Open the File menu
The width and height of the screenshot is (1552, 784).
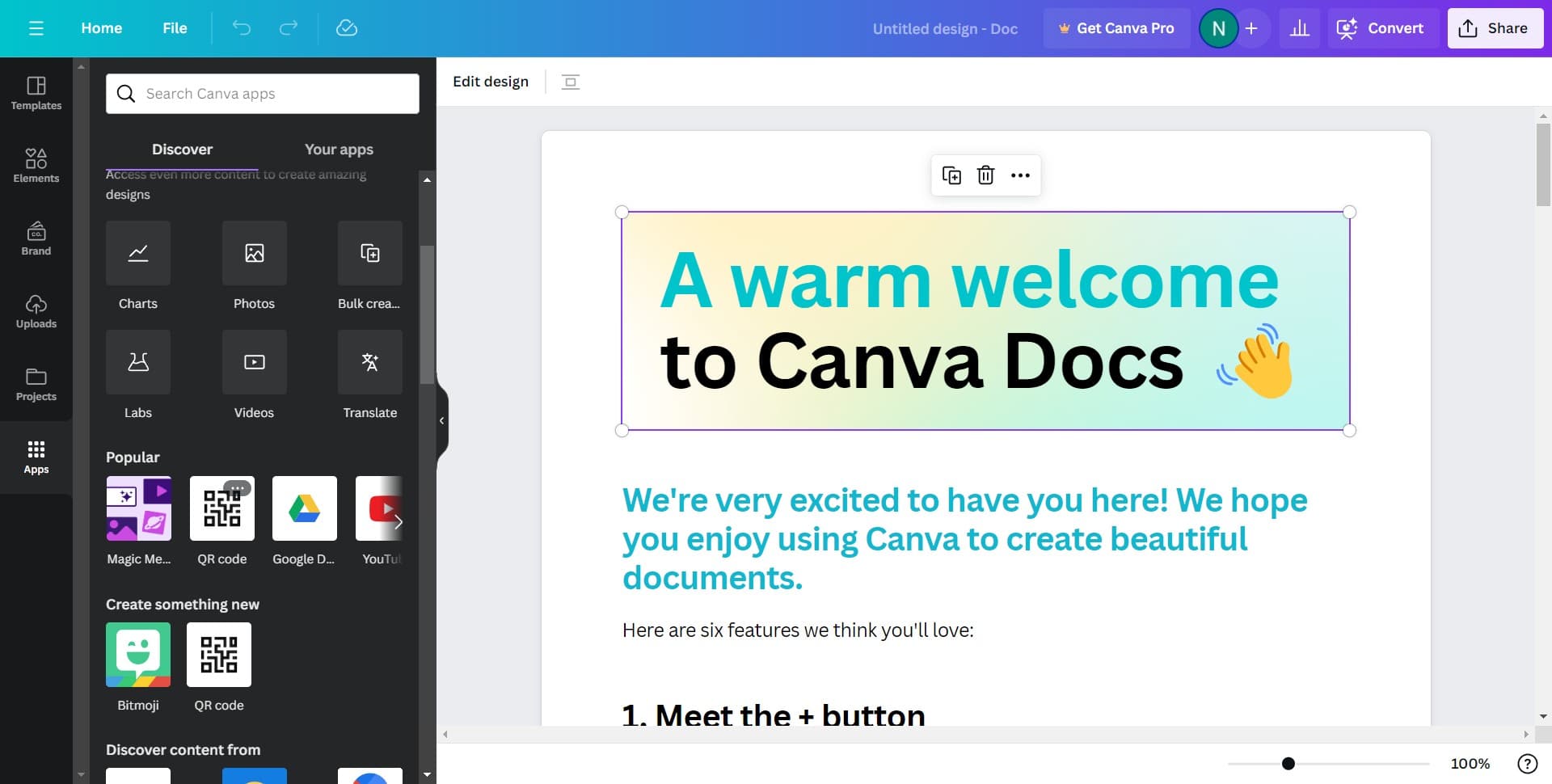click(175, 28)
